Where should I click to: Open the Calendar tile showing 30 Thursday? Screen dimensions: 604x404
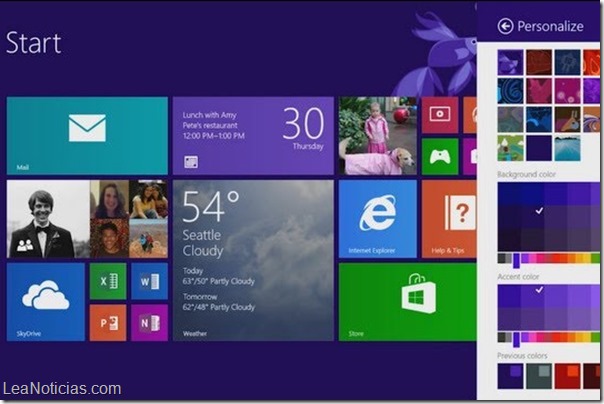click(x=253, y=136)
